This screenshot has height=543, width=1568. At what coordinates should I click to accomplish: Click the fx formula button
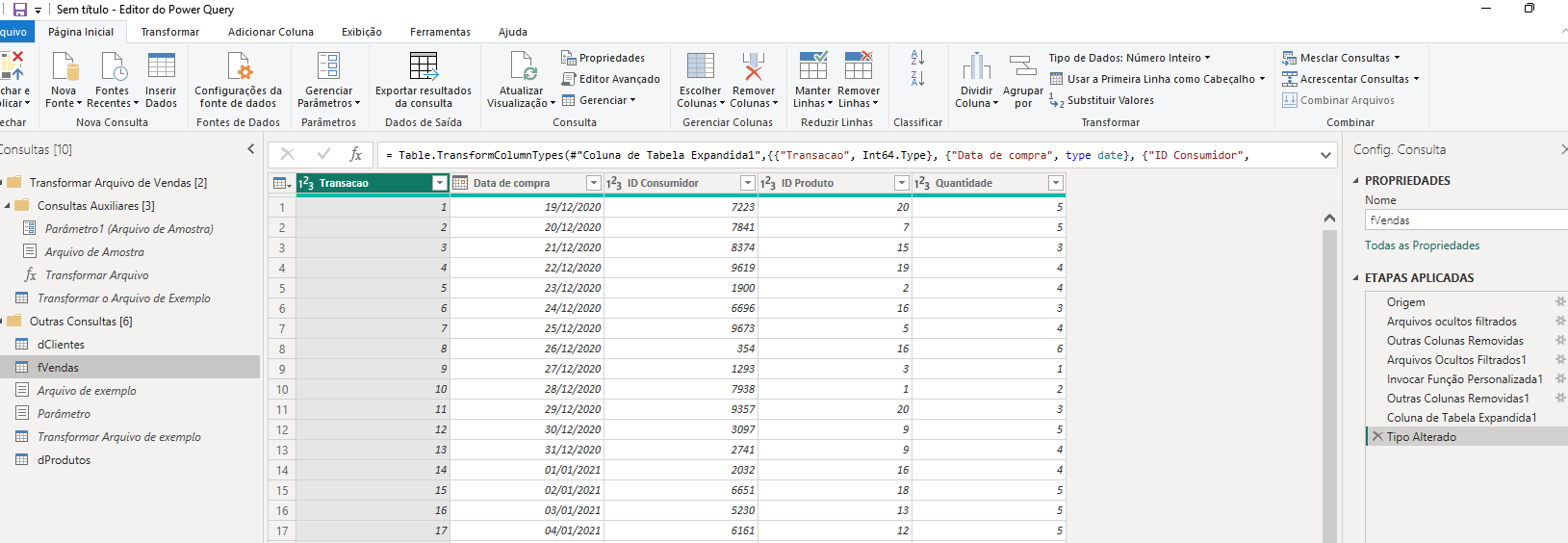tap(355, 154)
